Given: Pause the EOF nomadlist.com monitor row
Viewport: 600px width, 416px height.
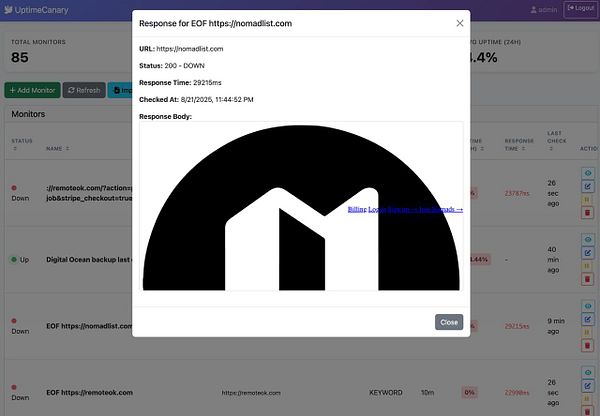Looking at the screenshot, I should 588,332.
